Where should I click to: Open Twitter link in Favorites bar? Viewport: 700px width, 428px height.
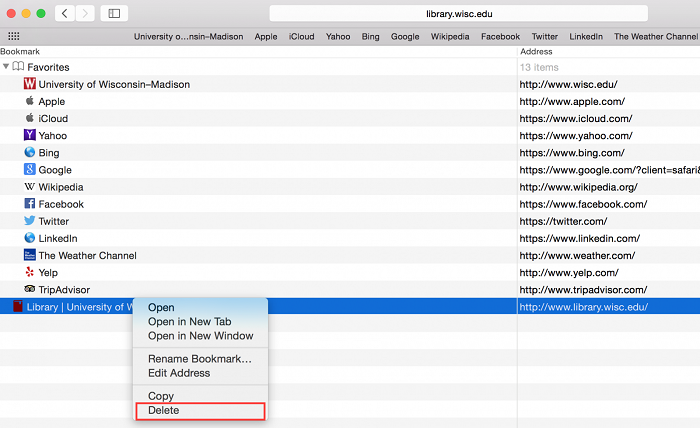[x=545, y=37]
